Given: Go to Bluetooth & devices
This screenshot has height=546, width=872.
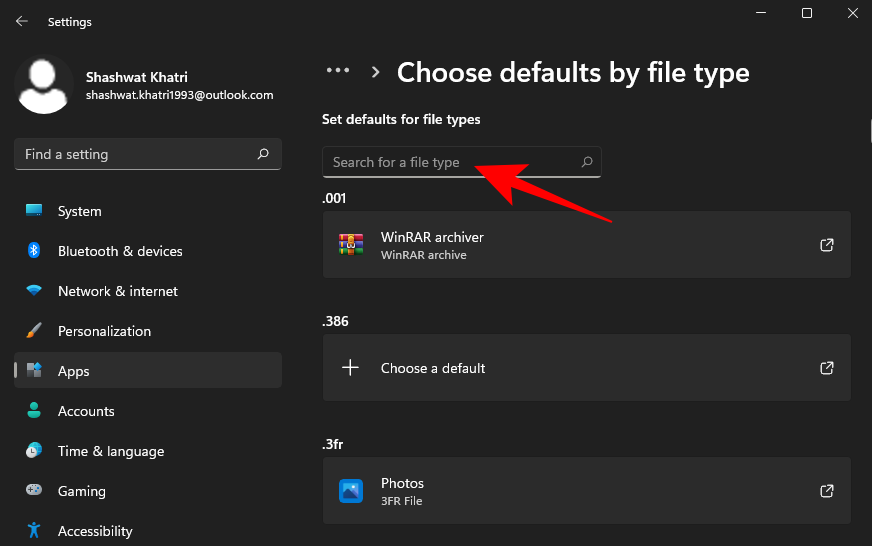Looking at the screenshot, I should tap(120, 251).
